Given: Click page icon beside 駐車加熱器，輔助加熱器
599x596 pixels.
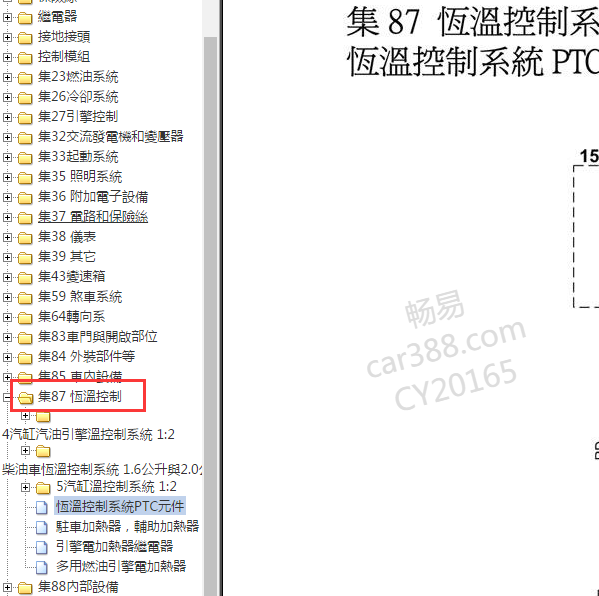Looking at the screenshot, I should (x=42, y=527).
